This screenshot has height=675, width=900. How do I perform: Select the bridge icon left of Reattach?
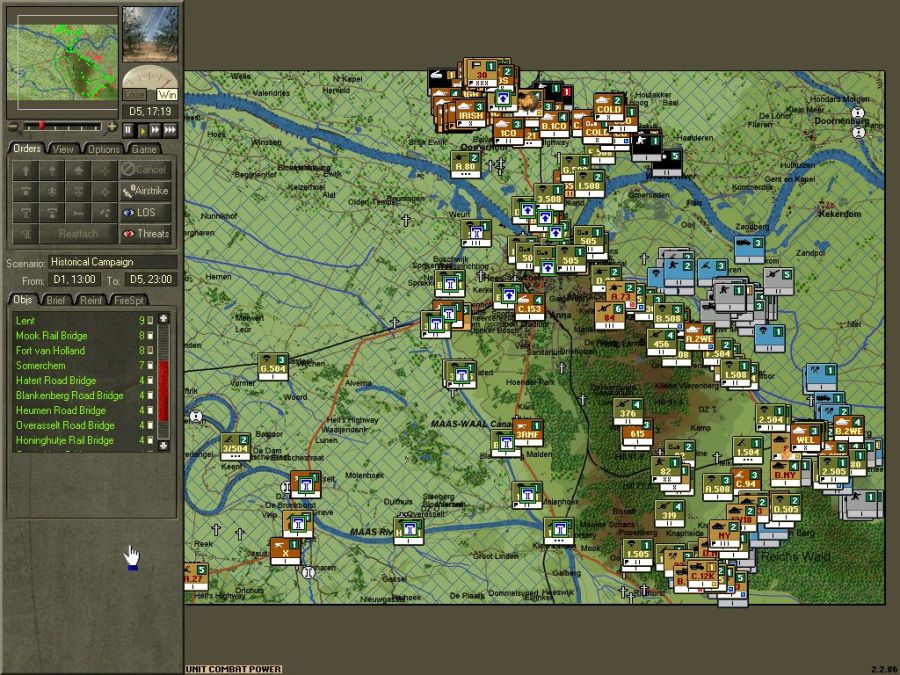point(26,234)
